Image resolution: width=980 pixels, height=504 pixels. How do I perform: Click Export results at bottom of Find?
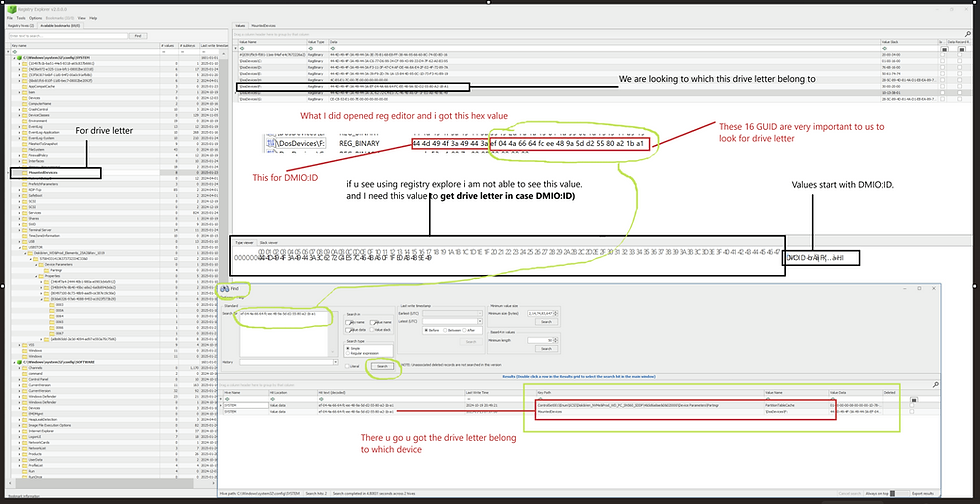pyautogui.click(x=924, y=493)
